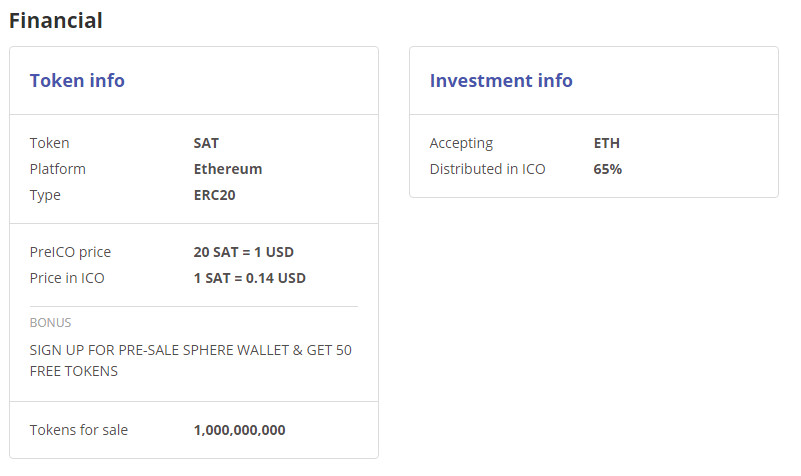Click the Accepting field label
The height and width of the screenshot is (476, 801).
point(461,143)
